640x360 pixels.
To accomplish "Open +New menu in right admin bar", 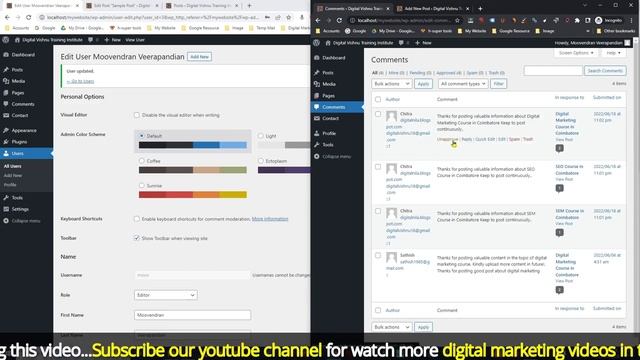I will point(423,43).
